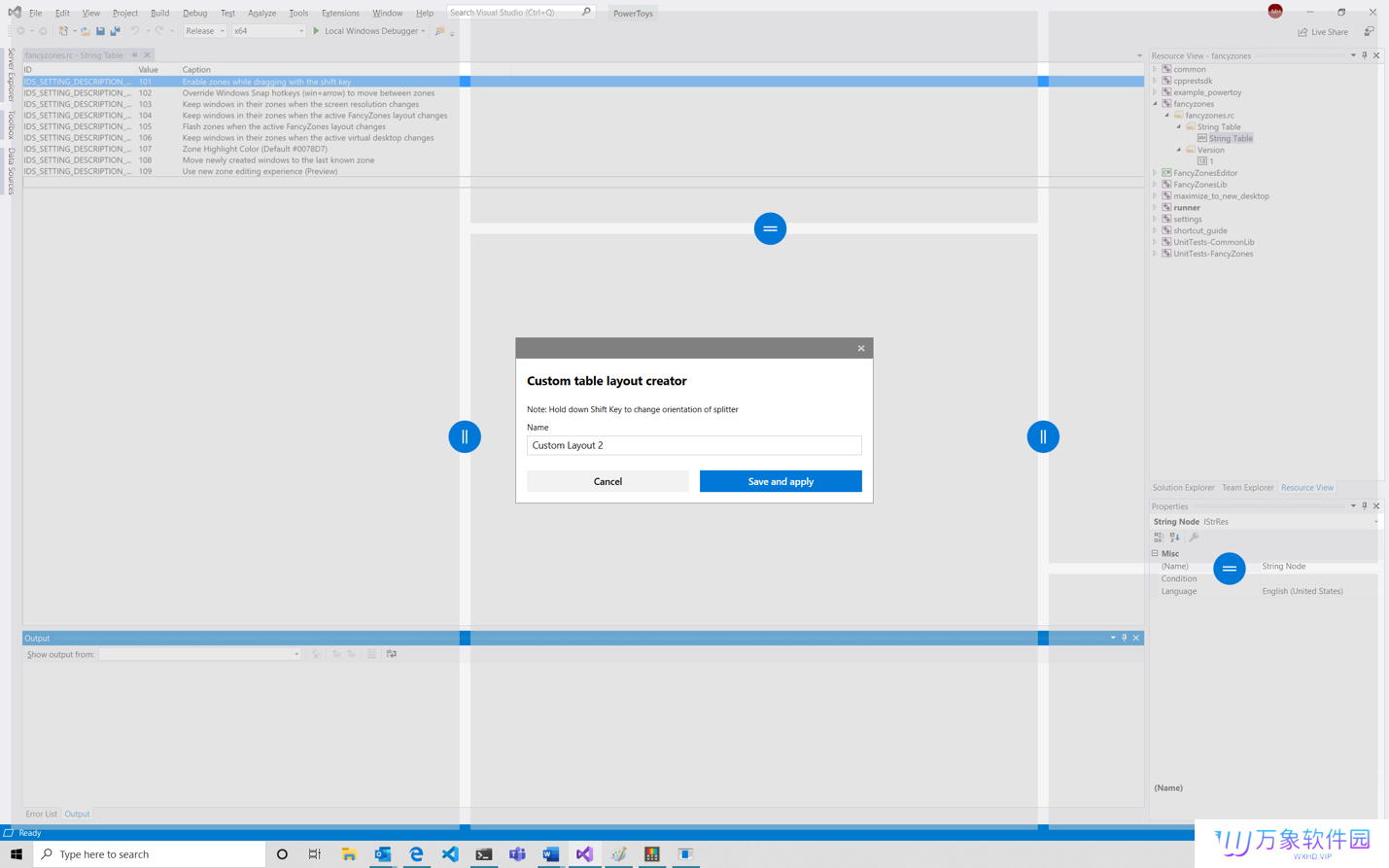Click the Cancel button in the dialog
The height and width of the screenshot is (868, 1389).
(608, 481)
